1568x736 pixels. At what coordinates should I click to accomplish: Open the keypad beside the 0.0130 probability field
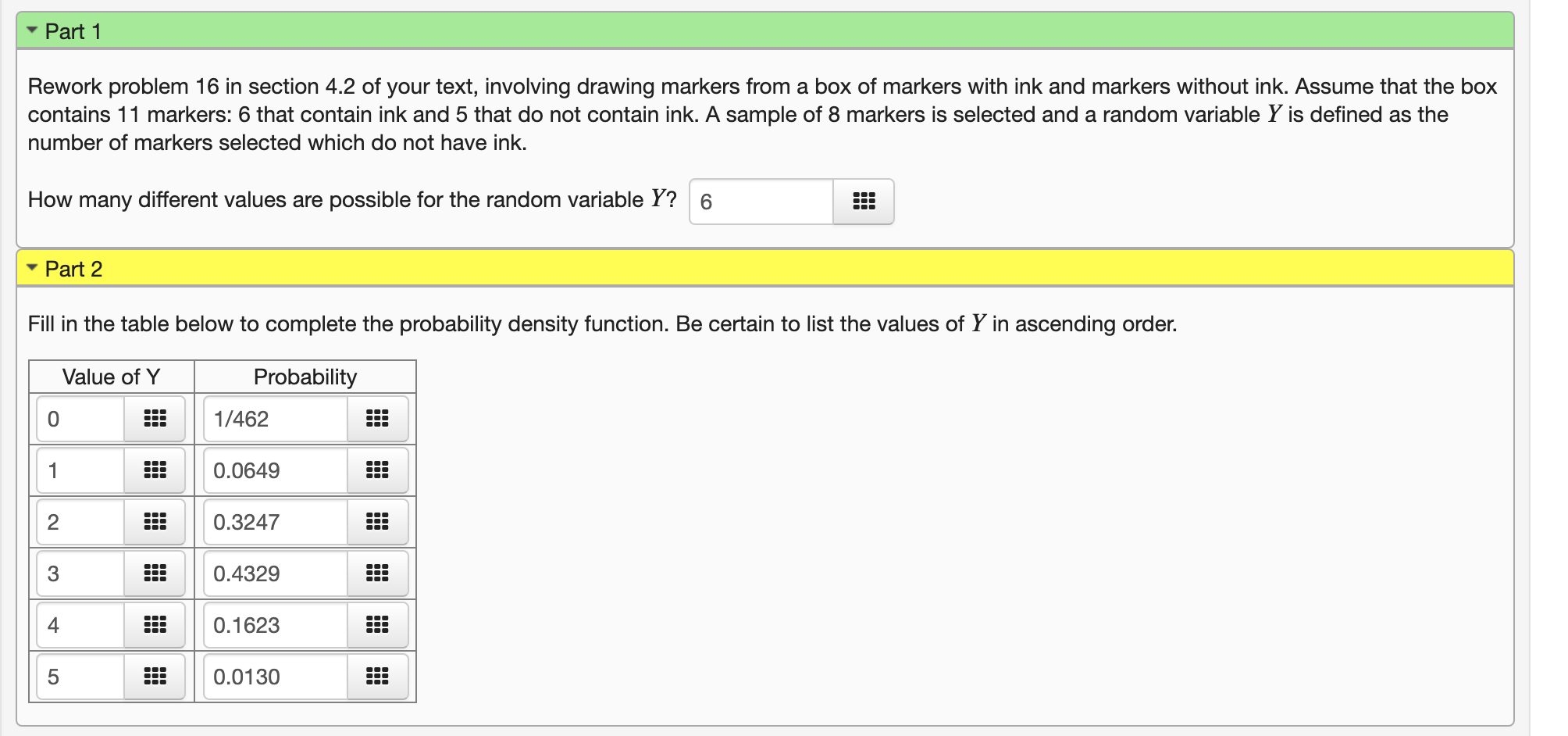(379, 677)
